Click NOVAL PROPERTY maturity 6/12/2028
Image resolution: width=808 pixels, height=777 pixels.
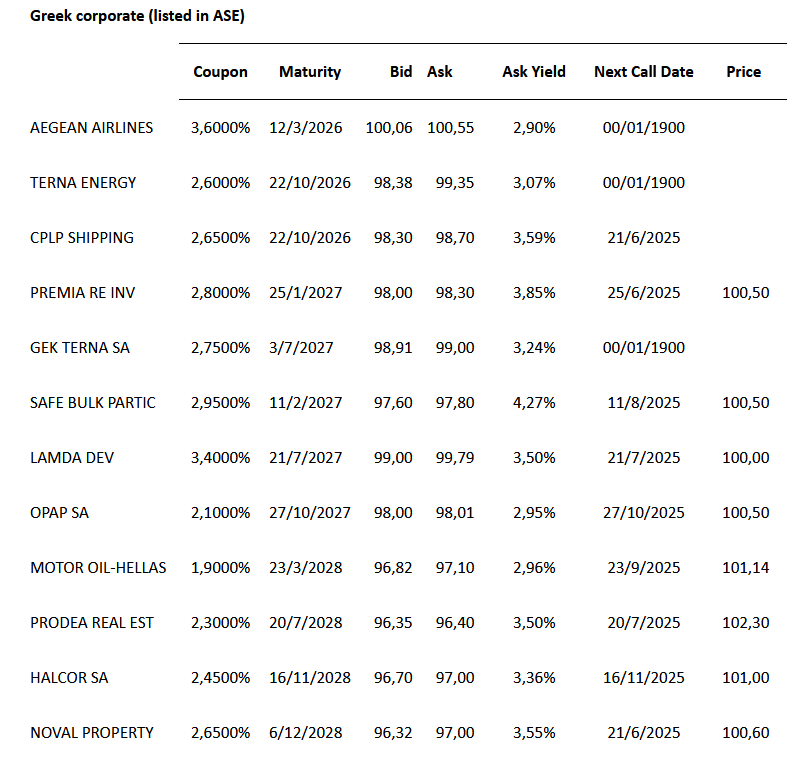click(306, 733)
